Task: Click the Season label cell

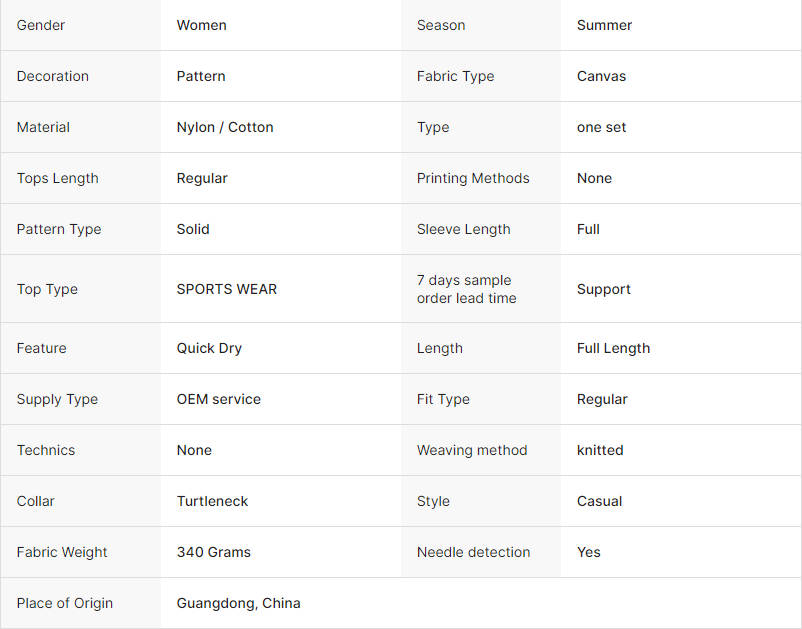Action: click(441, 25)
